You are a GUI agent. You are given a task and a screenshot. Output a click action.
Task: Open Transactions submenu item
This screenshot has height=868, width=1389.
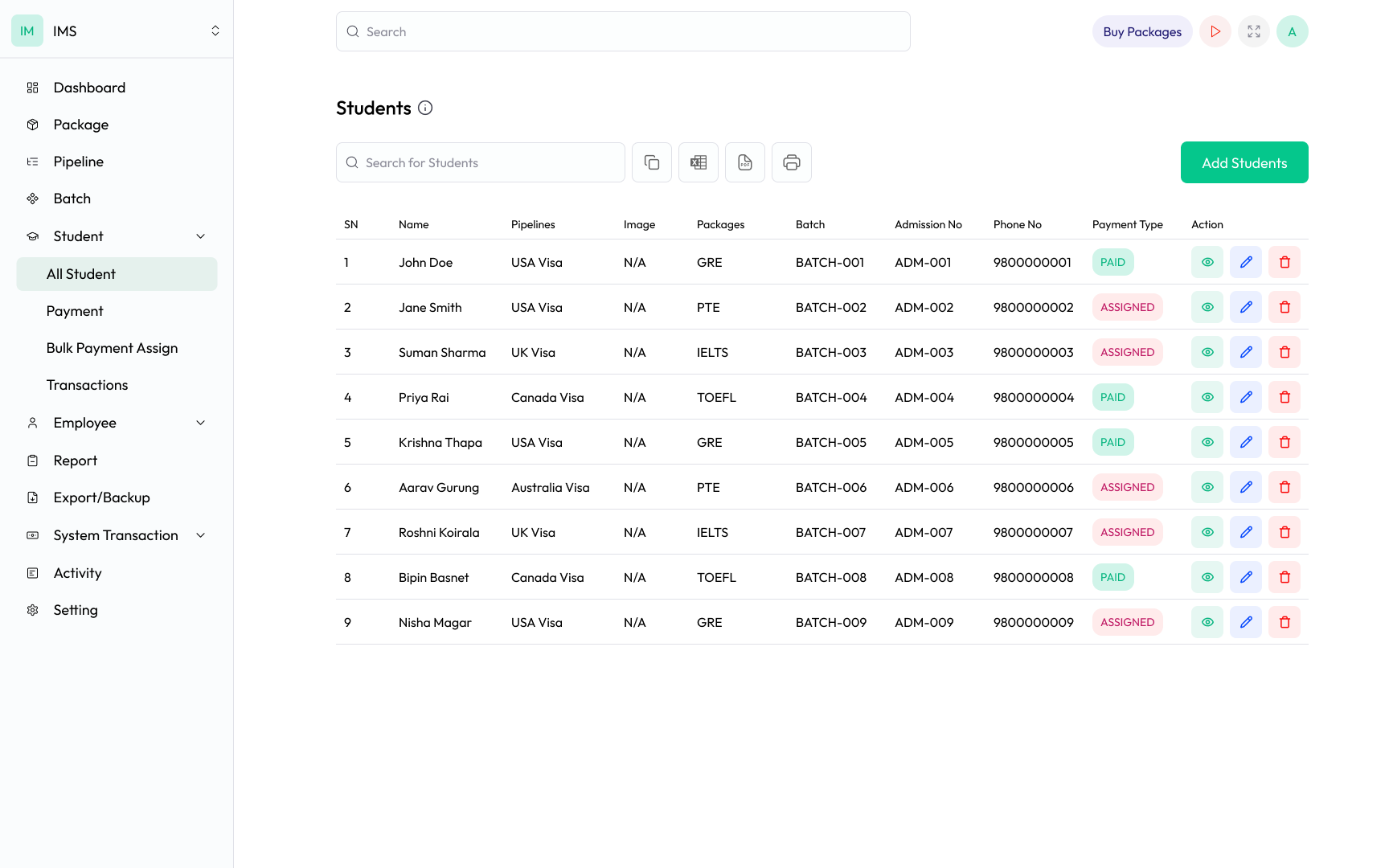[117, 385]
